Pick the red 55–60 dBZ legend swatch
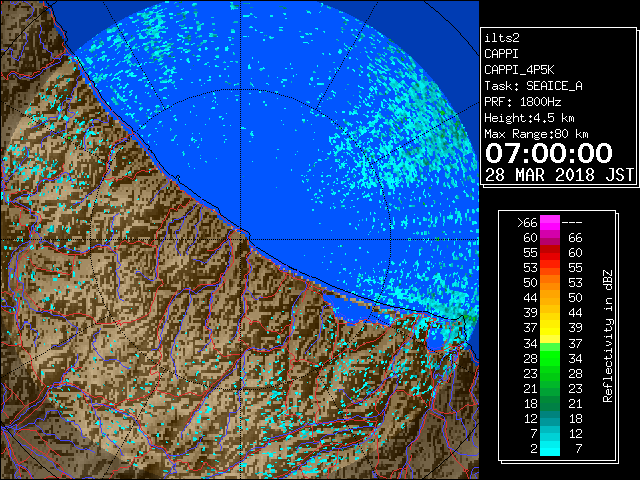Viewport: 640px width, 480px height. 550,253
